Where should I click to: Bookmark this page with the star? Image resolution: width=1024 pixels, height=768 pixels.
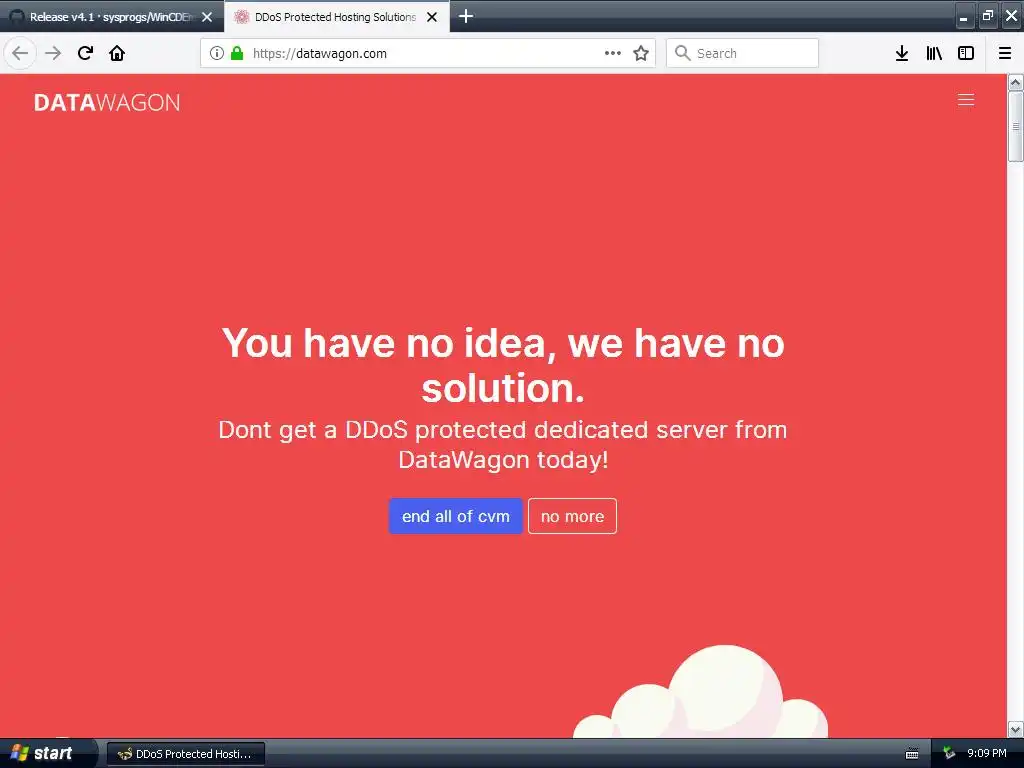(x=641, y=53)
